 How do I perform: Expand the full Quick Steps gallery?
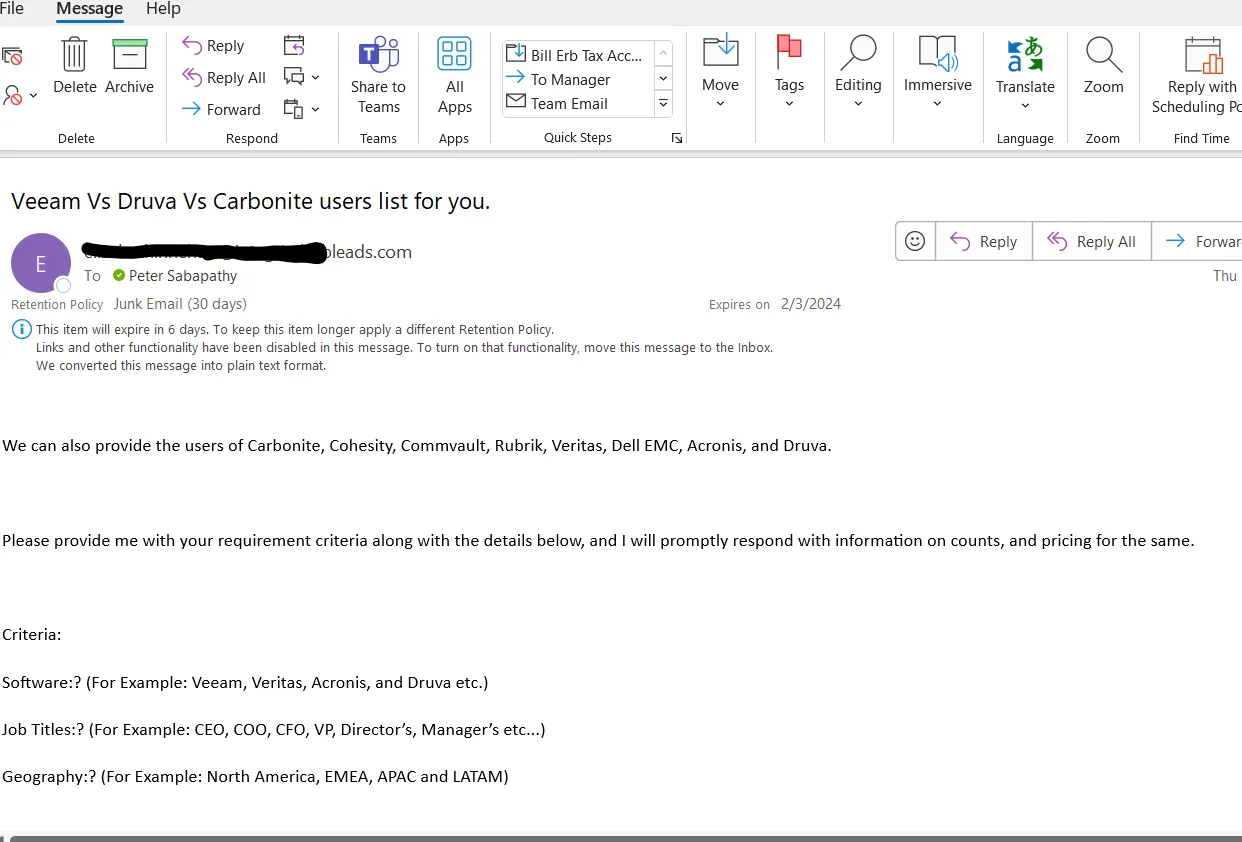click(663, 102)
